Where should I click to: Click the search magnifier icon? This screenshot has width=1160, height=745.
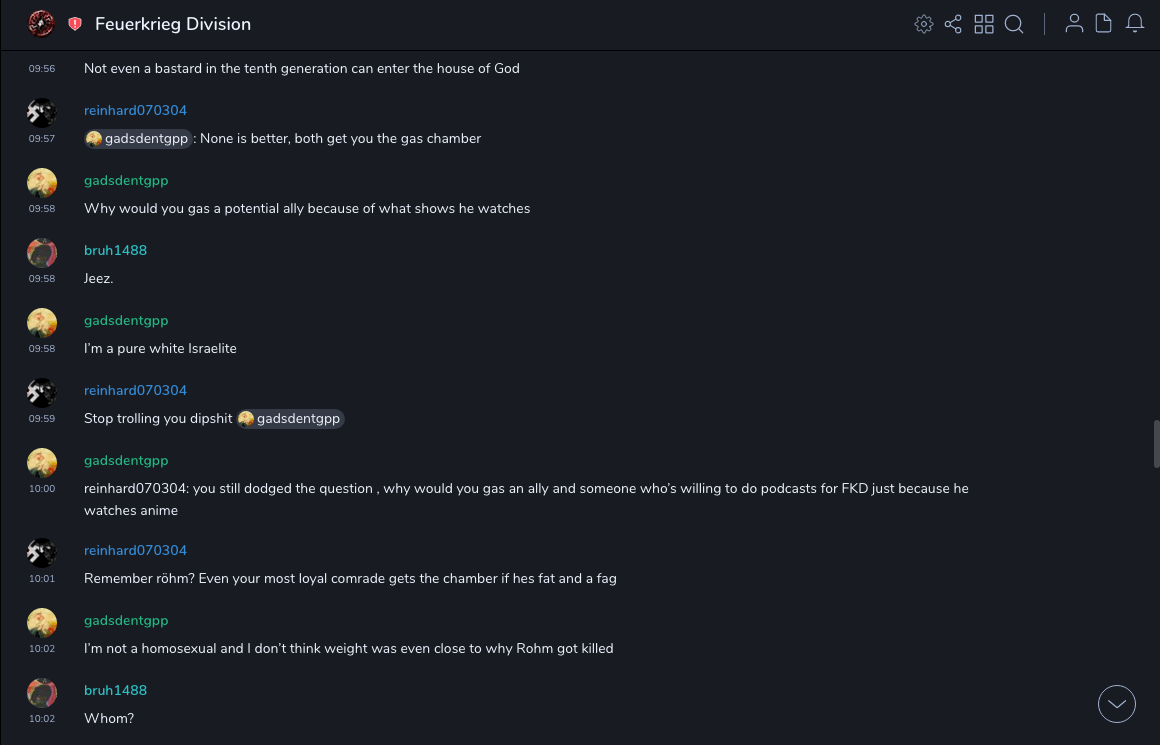tap(1014, 24)
